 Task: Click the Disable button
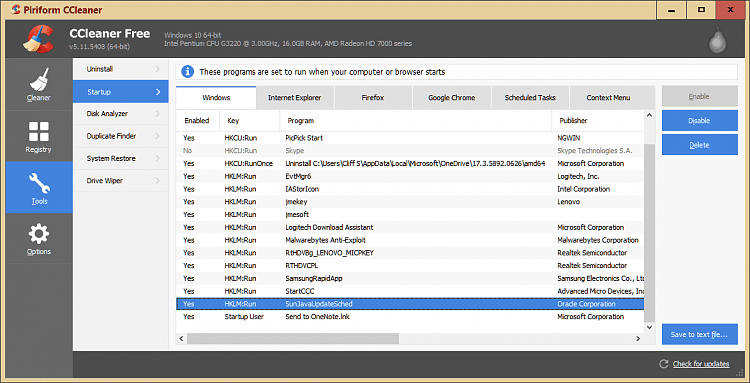coord(700,120)
